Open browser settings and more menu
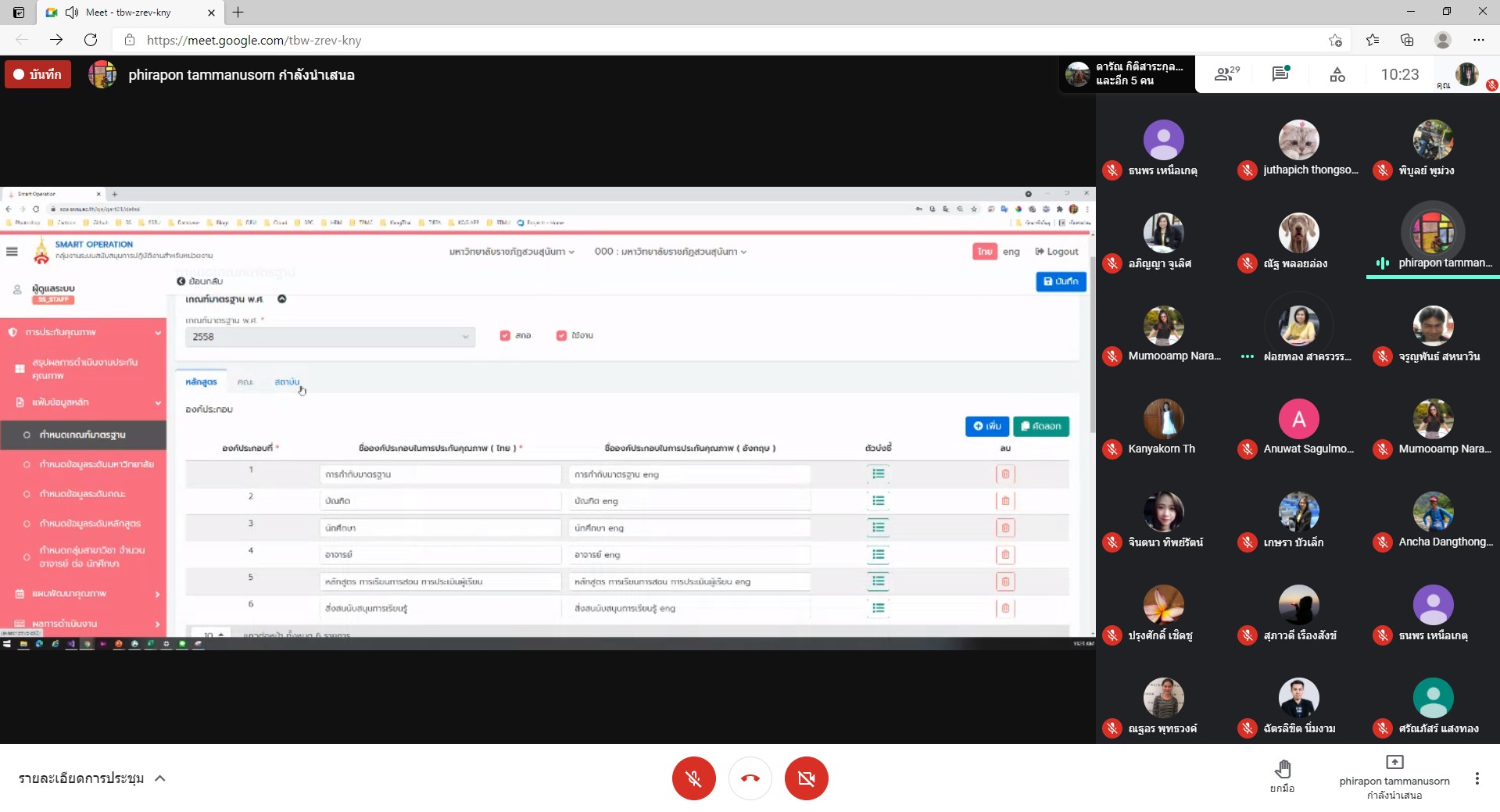This screenshot has height=812, width=1500. coord(1478,40)
